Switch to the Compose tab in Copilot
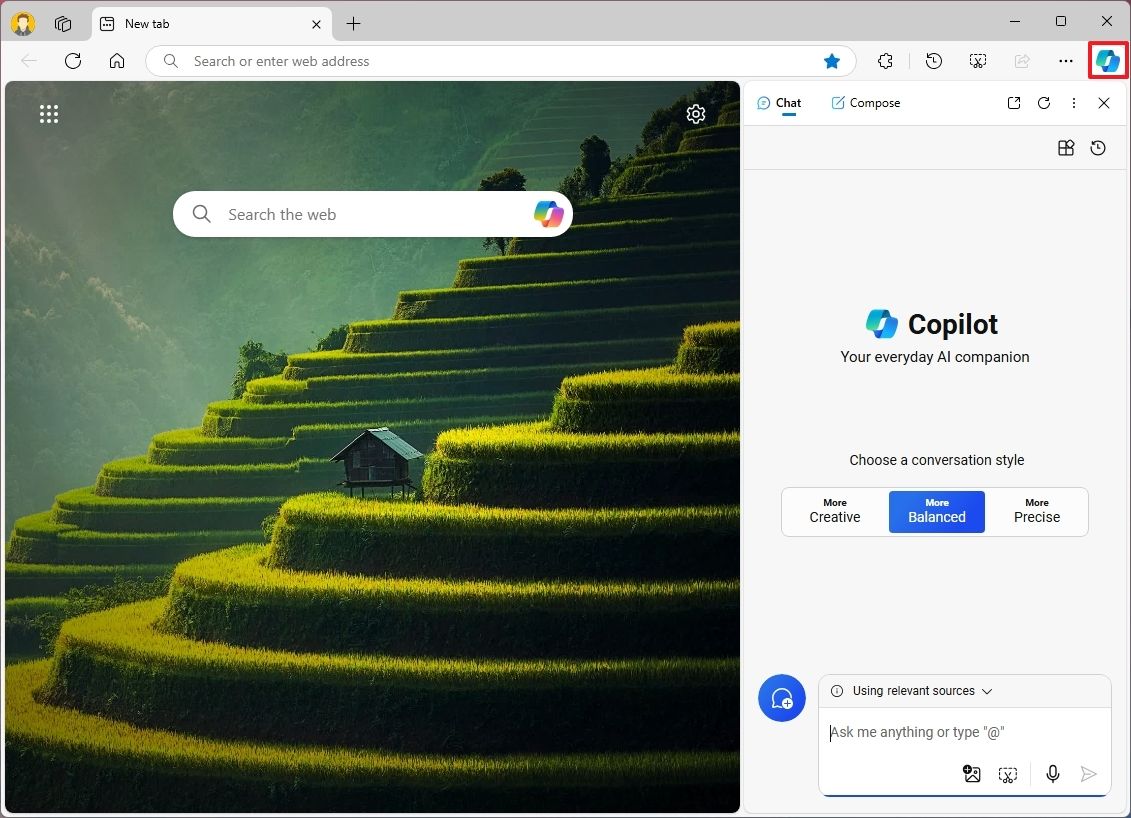The image size is (1131, 818). tap(866, 102)
